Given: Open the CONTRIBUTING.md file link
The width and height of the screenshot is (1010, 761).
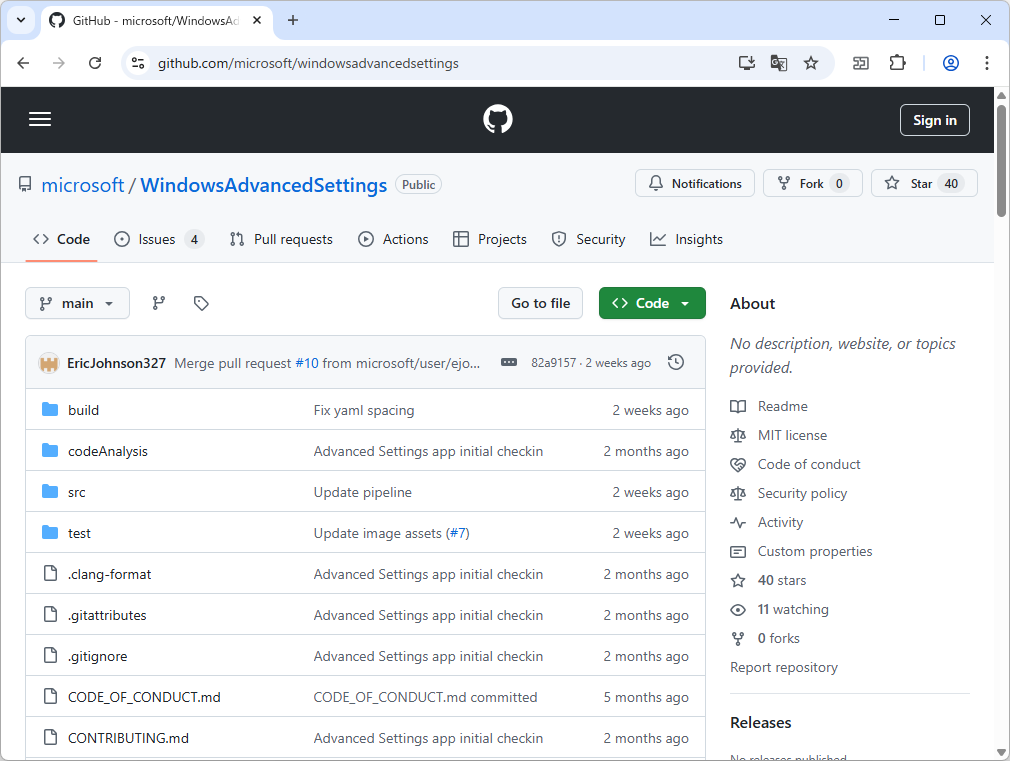Looking at the screenshot, I should [x=128, y=737].
